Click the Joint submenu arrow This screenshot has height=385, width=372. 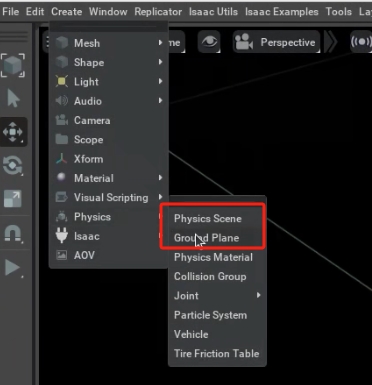tap(258, 295)
